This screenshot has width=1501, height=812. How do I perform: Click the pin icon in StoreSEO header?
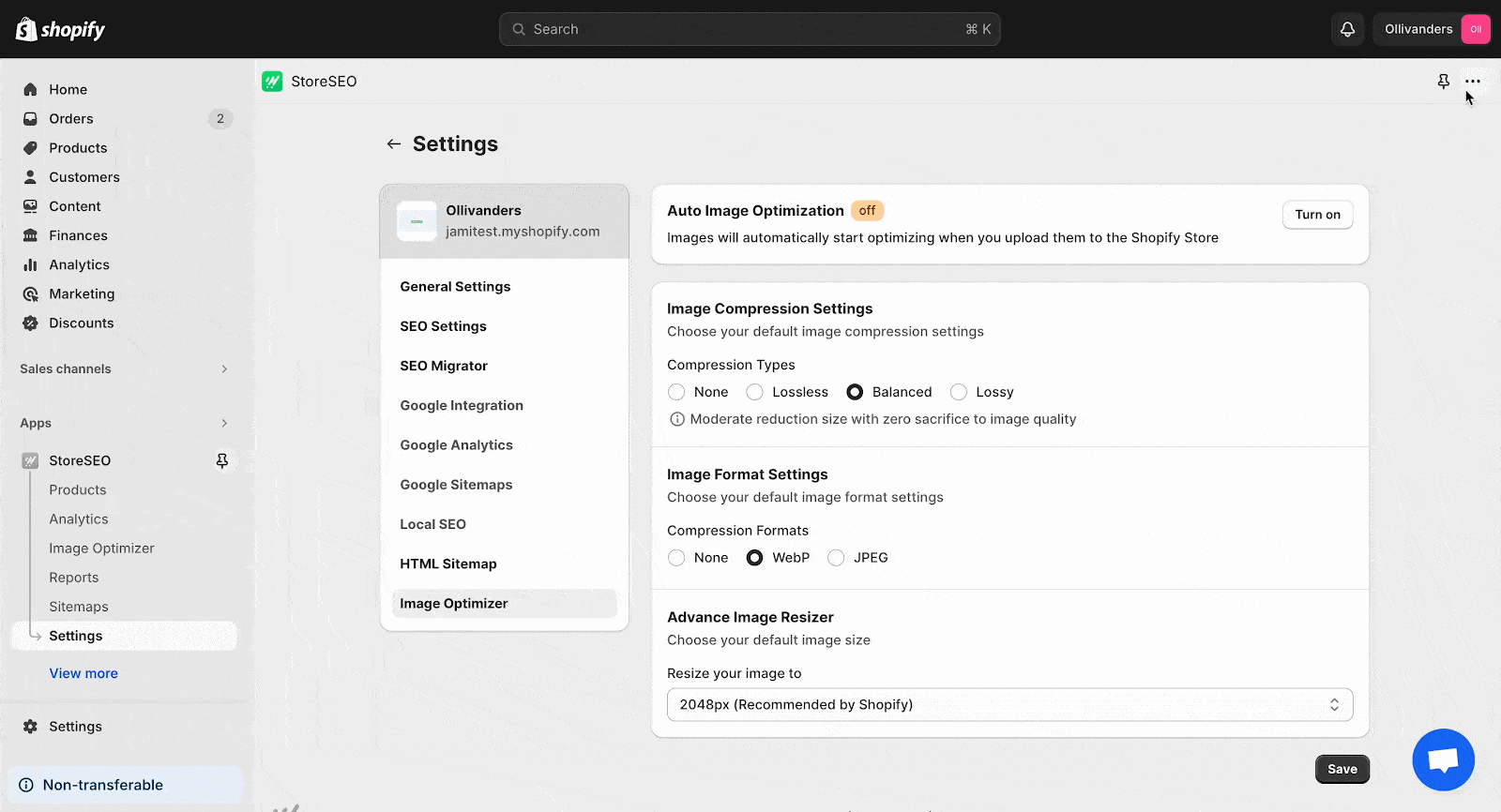(x=1444, y=82)
